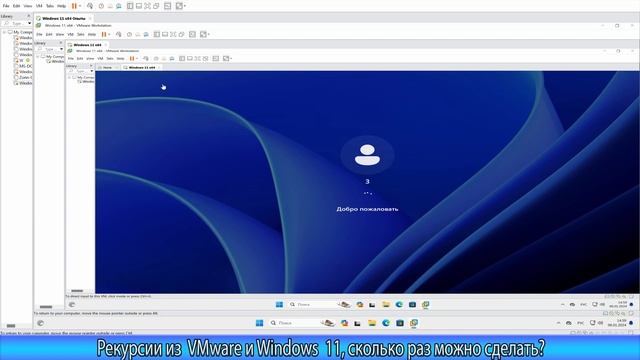Close the outermost Library panel
The image size is (640, 360).
click(x=29, y=16)
